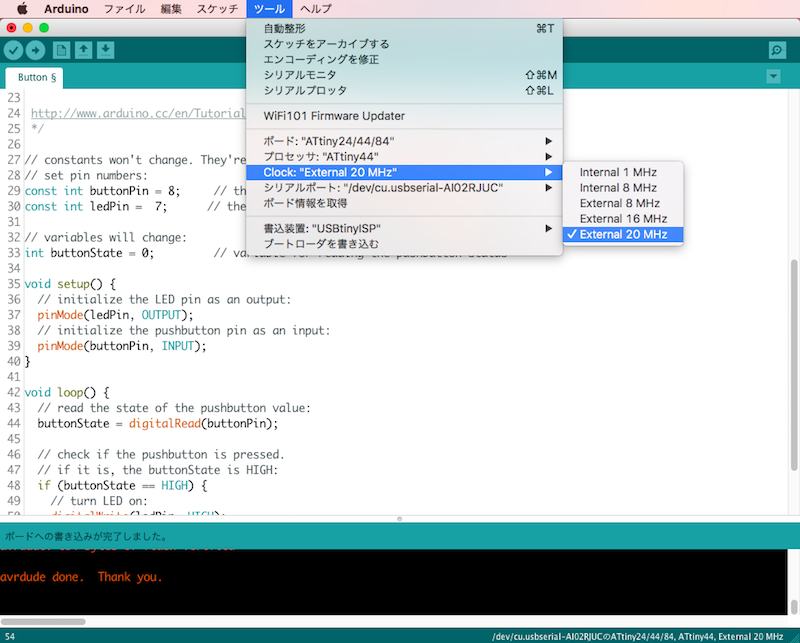The height and width of the screenshot is (643, 800).
Task: Click "// turn LED on:" comment line
Action: coord(99,501)
